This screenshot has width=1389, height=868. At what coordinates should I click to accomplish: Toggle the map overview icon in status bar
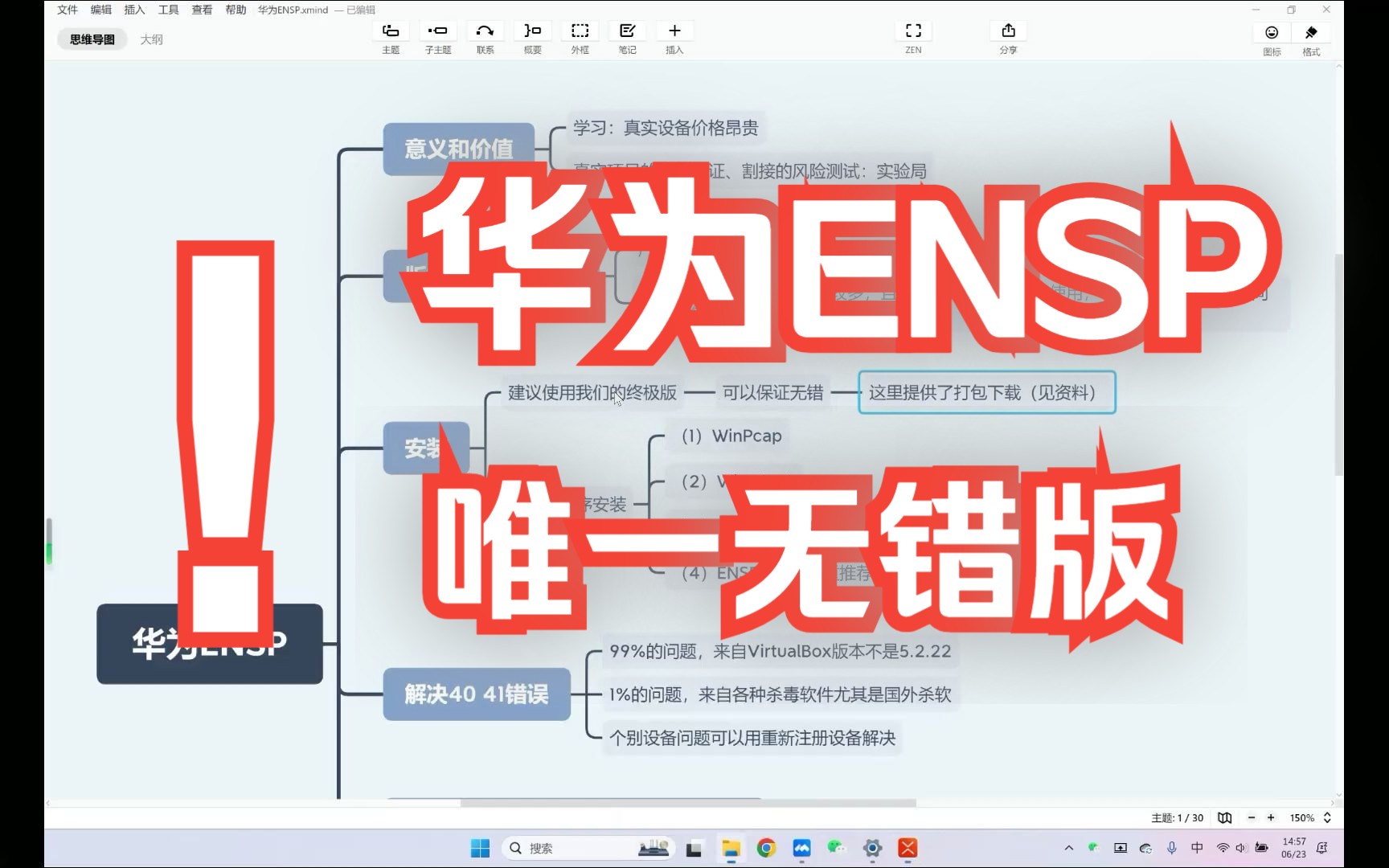[x=1224, y=817]
